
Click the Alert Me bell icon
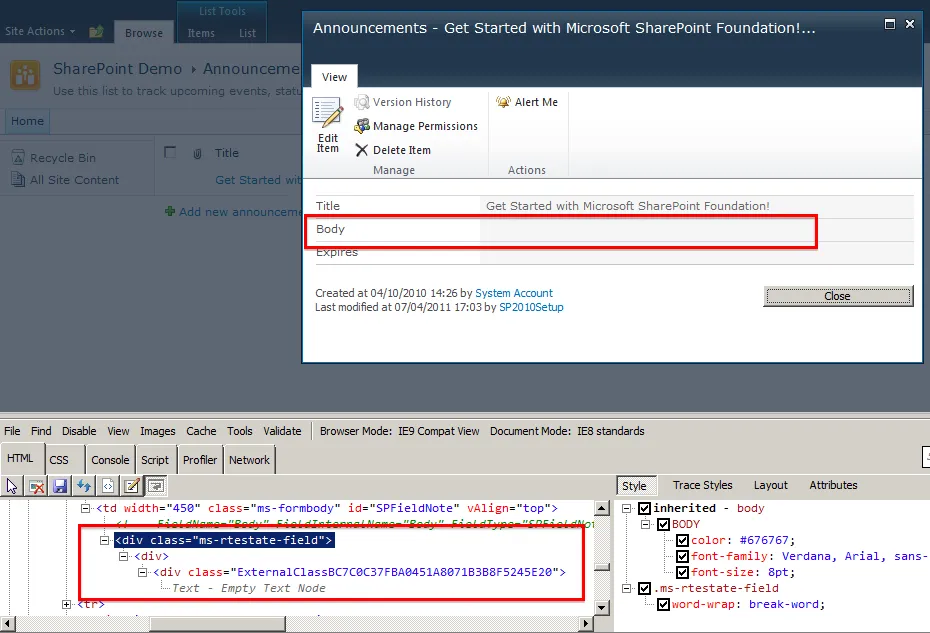[x=503, y=102]
